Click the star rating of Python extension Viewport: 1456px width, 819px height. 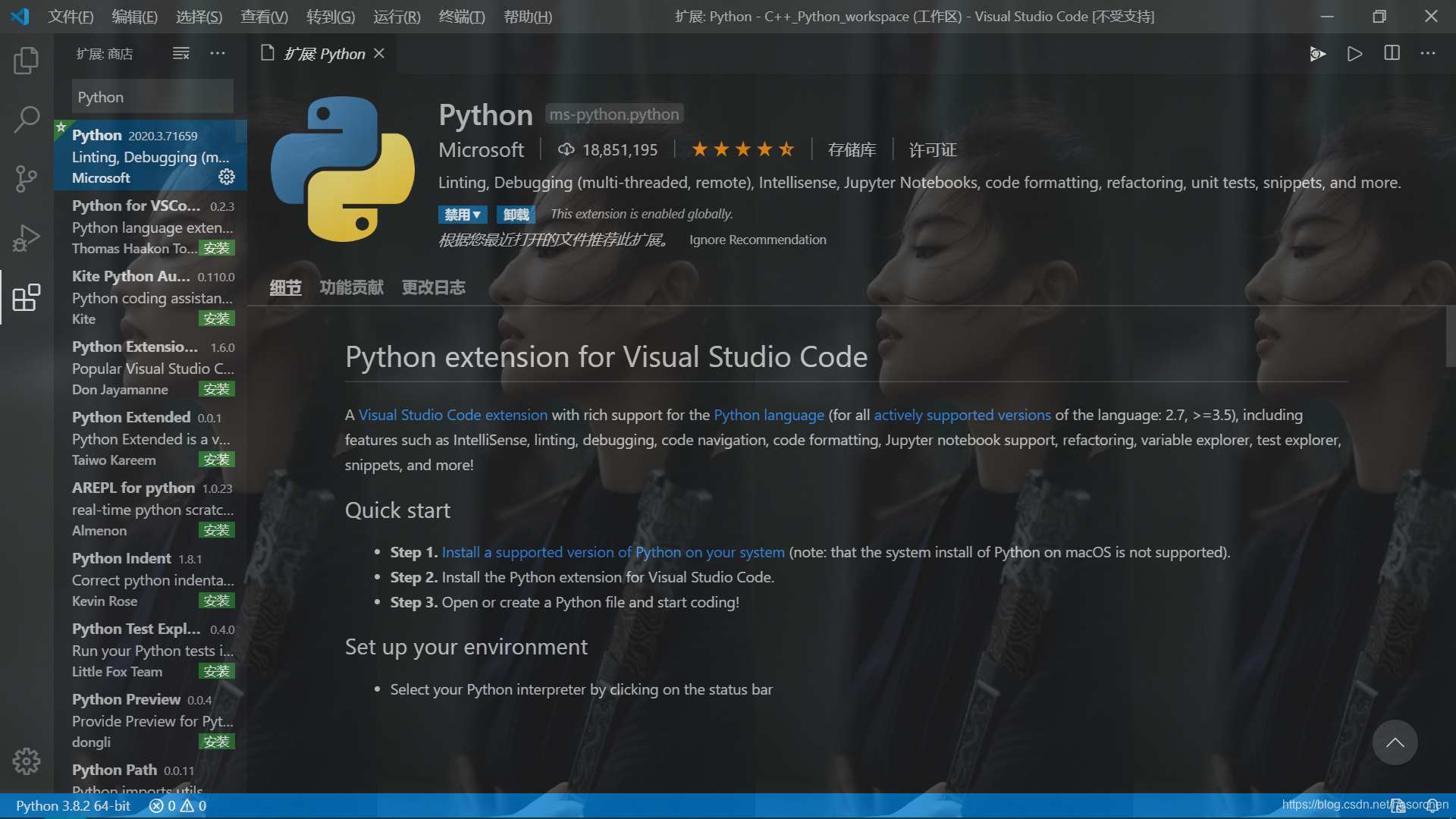coord(742,149)
